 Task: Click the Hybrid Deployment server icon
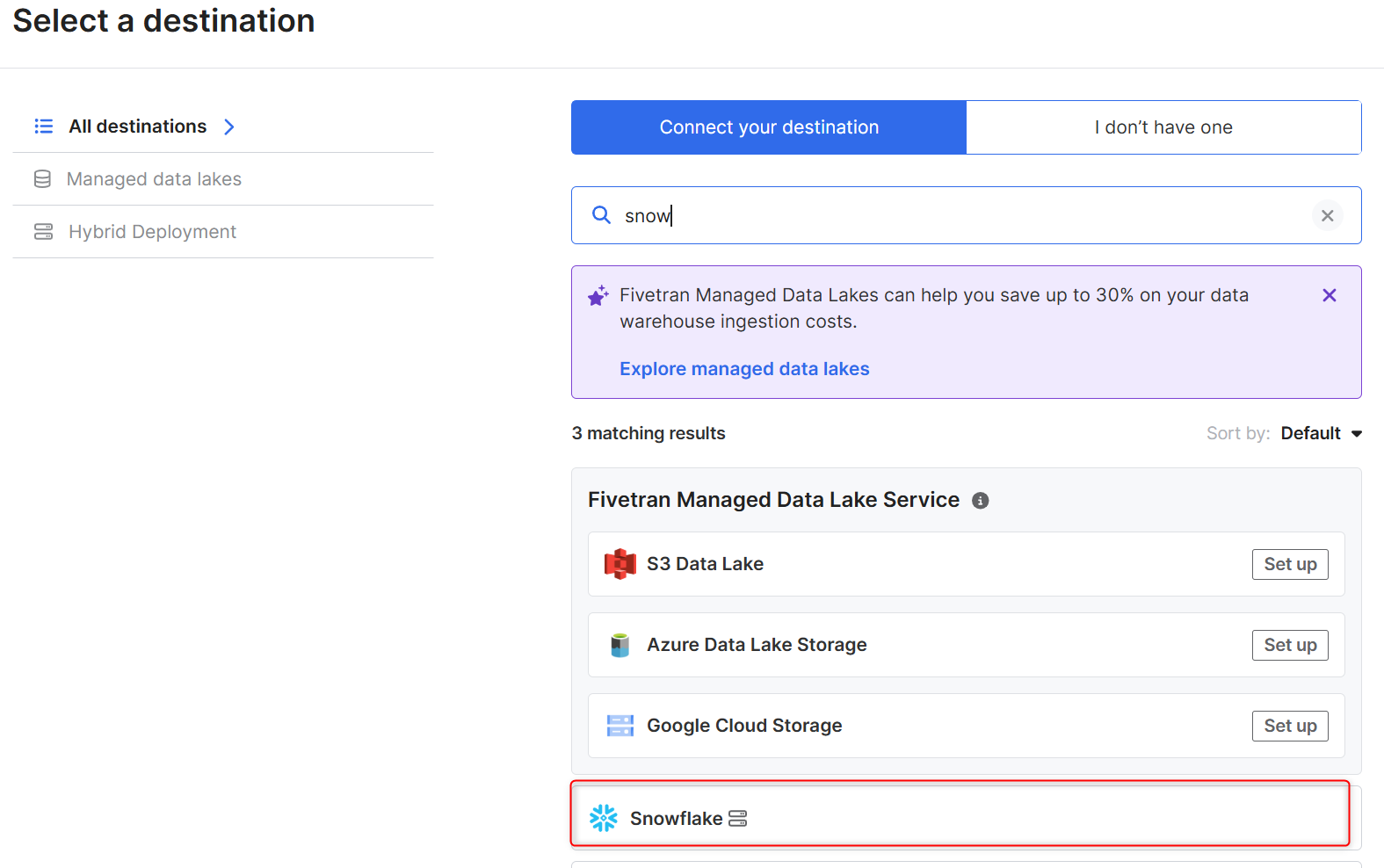point(43,232)
